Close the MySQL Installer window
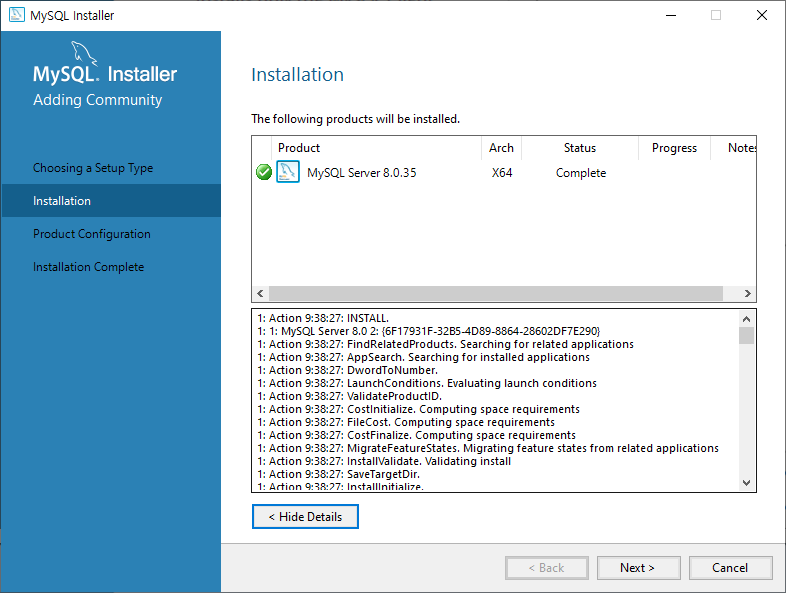The height and width of the screenshot is (593, 786). tap(762, 16)
